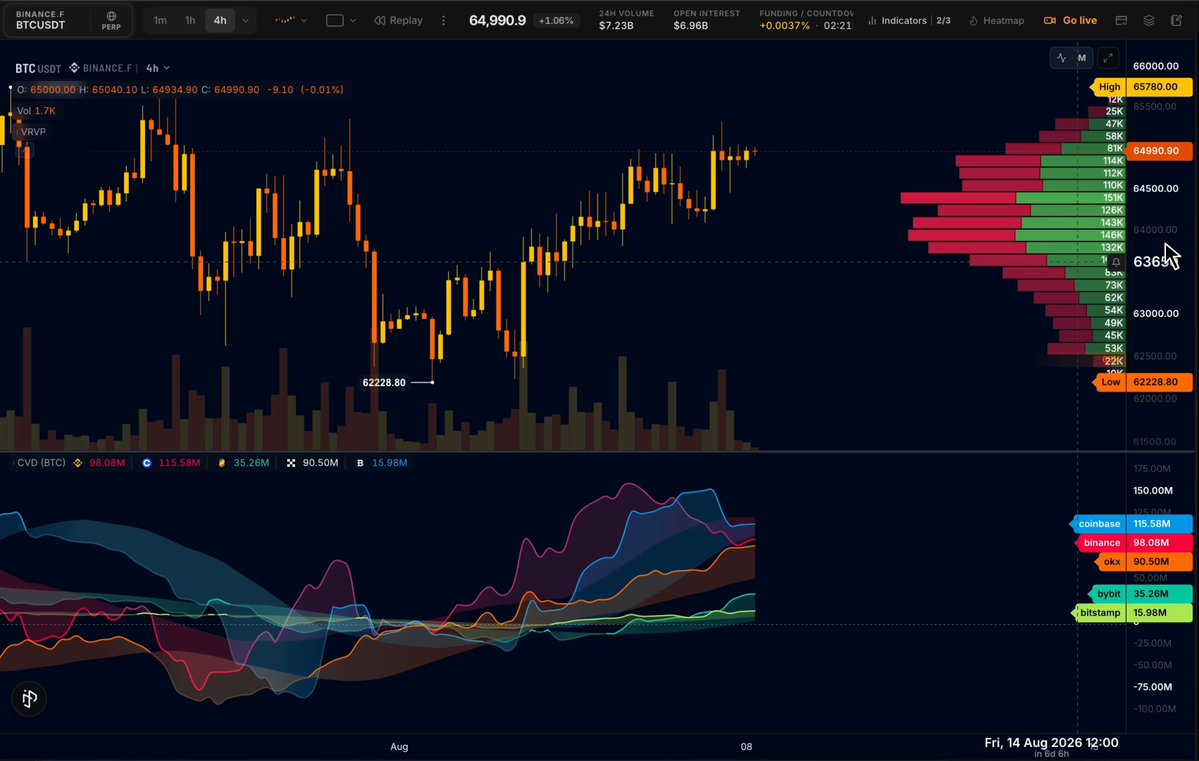Image resolution: width=1199 pixels, height=761 pixels.
Task: Open the layout rectangle dropdown
Action: (341, 21)
